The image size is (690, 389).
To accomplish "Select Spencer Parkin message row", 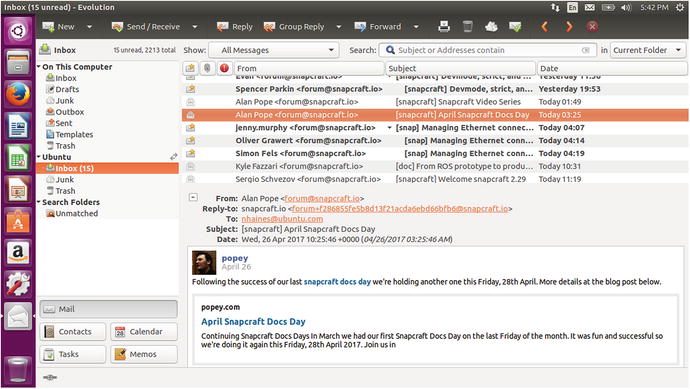I will pyautogui.click(x=435, y=89).
